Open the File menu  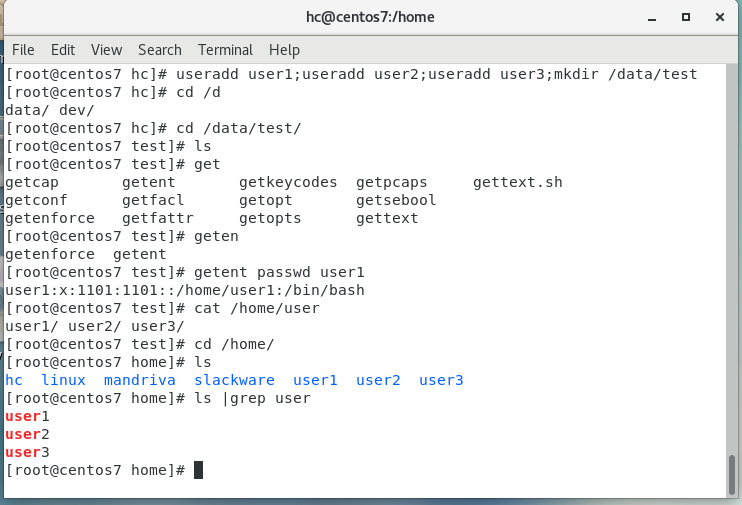pos(22,50)
